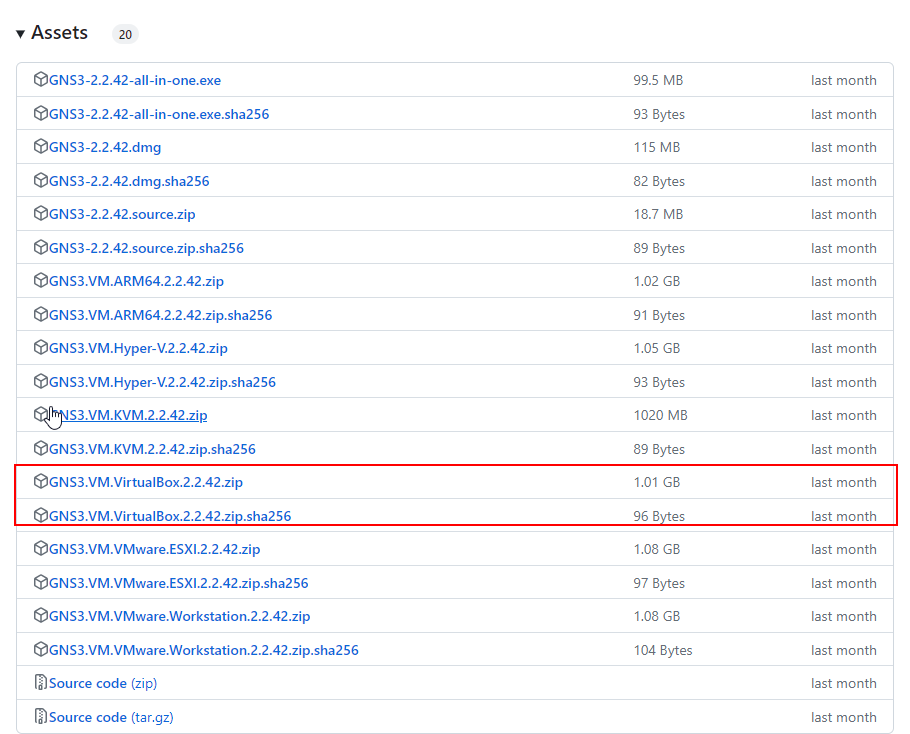
Task: Click package icon beside GNS3.VM.VirtualBox.2.2.42.zip
Action: coord(41,482)
